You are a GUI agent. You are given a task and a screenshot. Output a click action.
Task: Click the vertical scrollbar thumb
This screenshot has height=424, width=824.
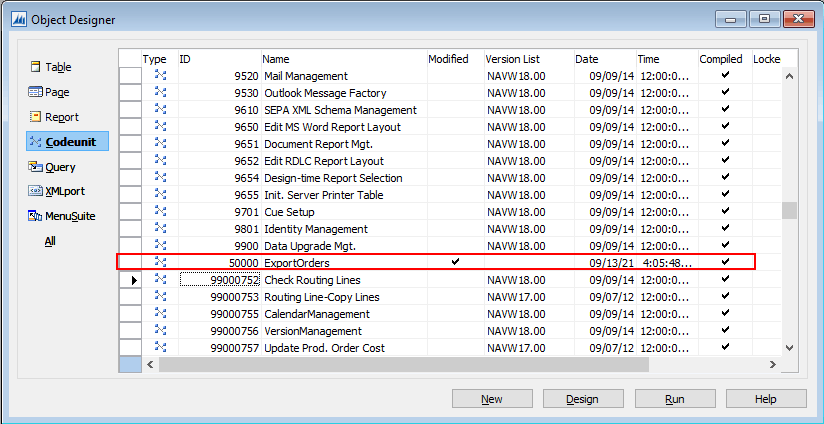(x=789, y=210)
